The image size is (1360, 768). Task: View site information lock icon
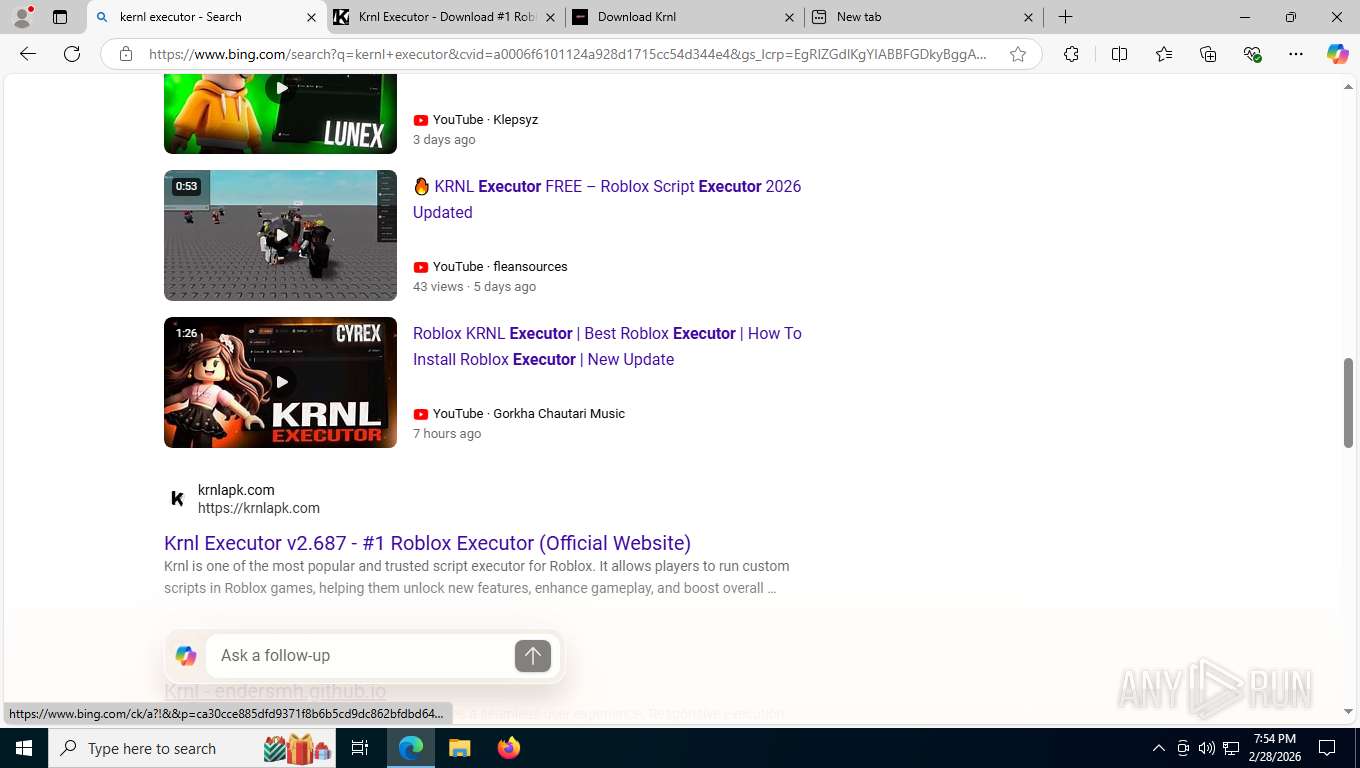coord(126,54)
